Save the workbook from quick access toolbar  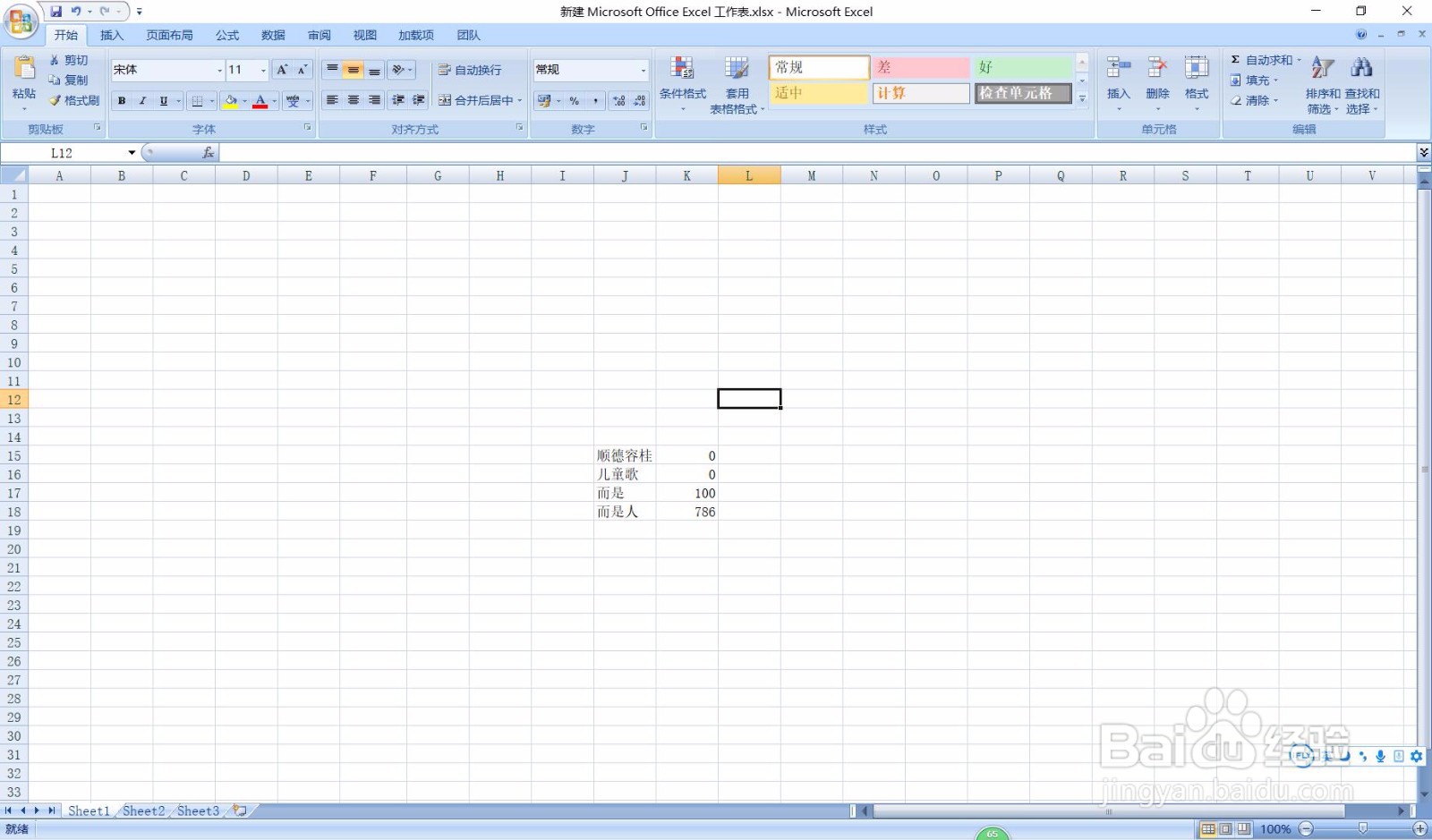(x=55, y=12)
